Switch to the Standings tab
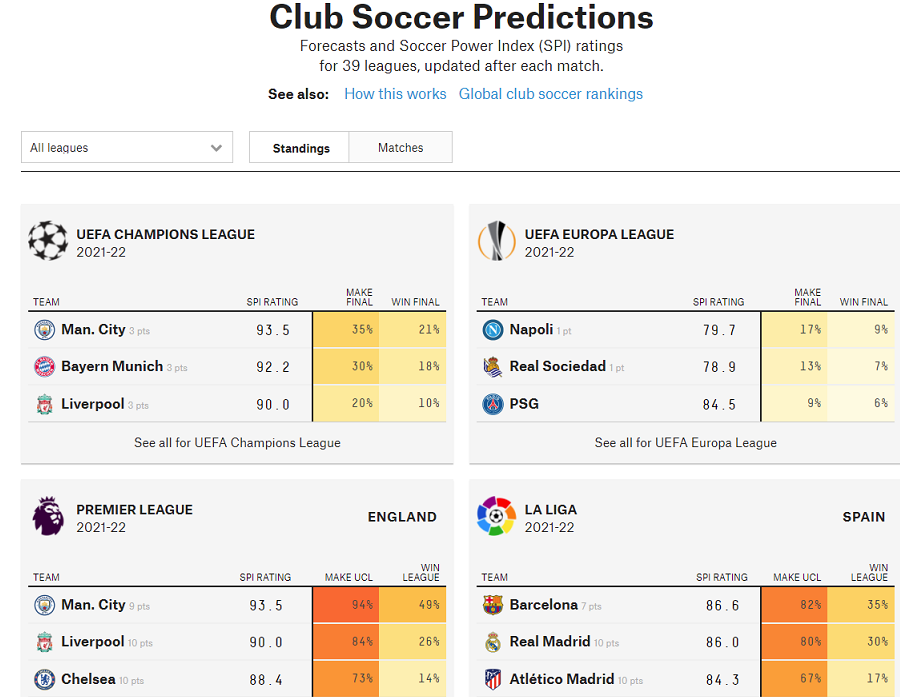Screen dimensions: 900x697 click(x=301, y=148)
